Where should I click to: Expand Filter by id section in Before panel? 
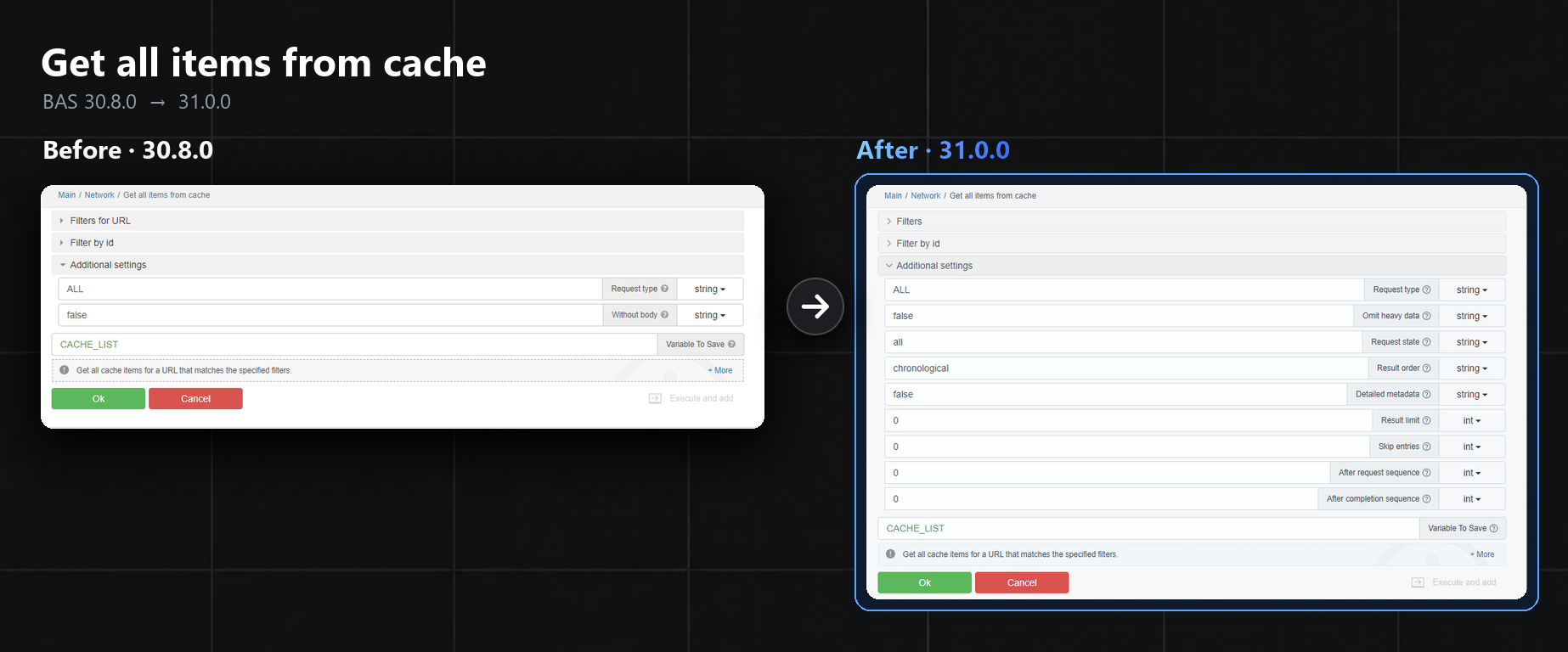[x=398, y=243]
